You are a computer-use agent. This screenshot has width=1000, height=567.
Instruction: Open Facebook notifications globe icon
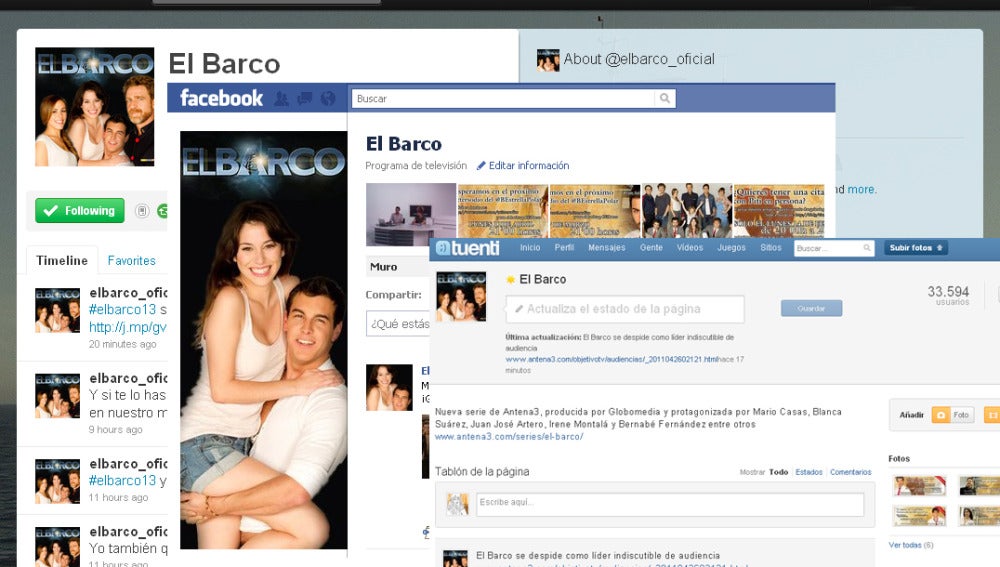pos(328,99)
